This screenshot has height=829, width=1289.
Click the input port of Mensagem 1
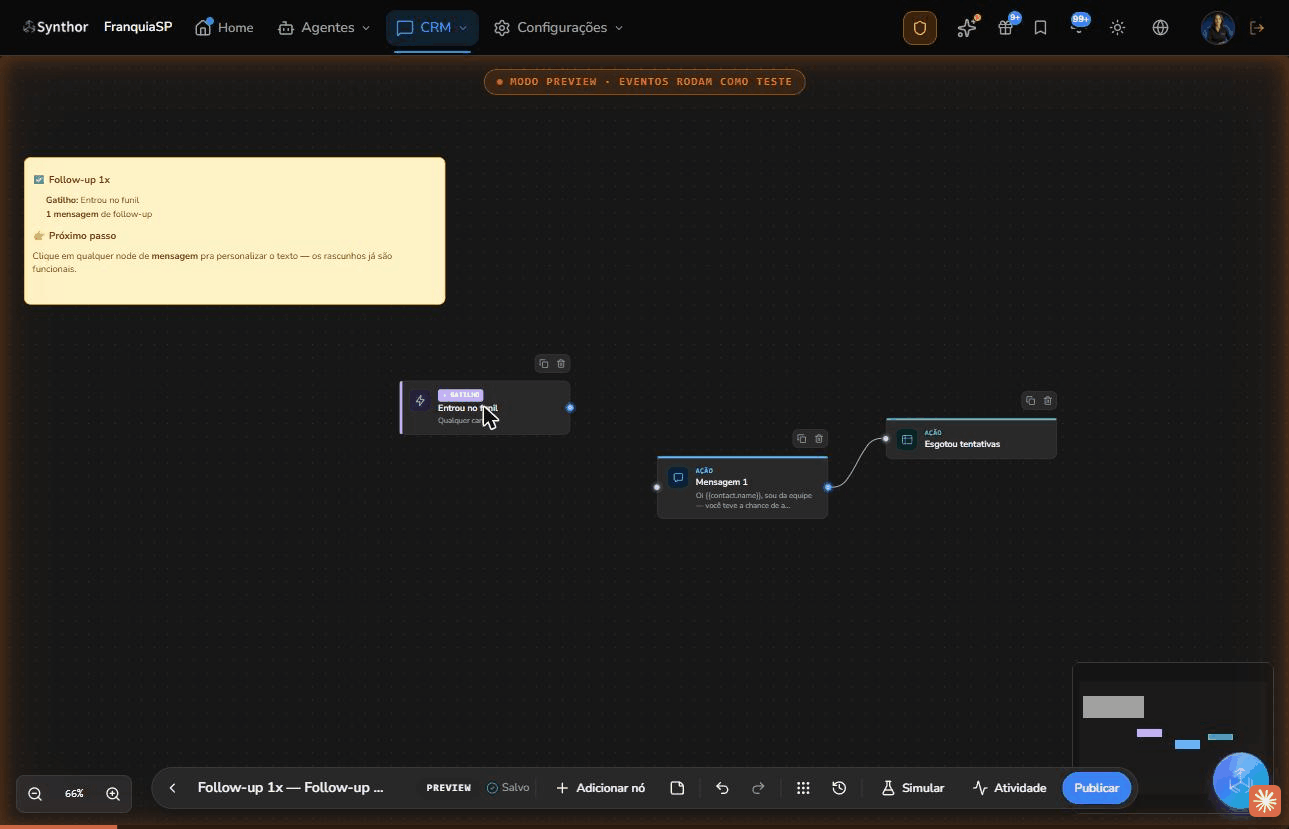[x=657, y=487]
